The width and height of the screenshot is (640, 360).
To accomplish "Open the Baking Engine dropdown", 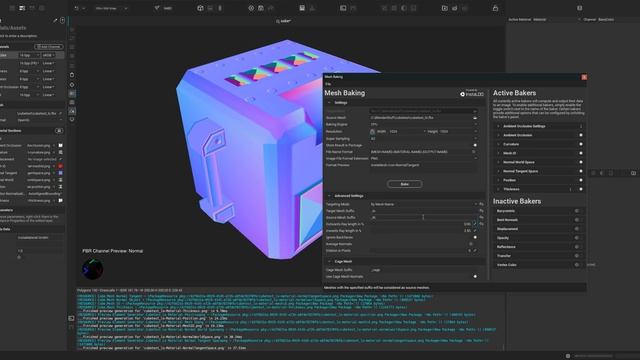I will (x=424, y=124).
